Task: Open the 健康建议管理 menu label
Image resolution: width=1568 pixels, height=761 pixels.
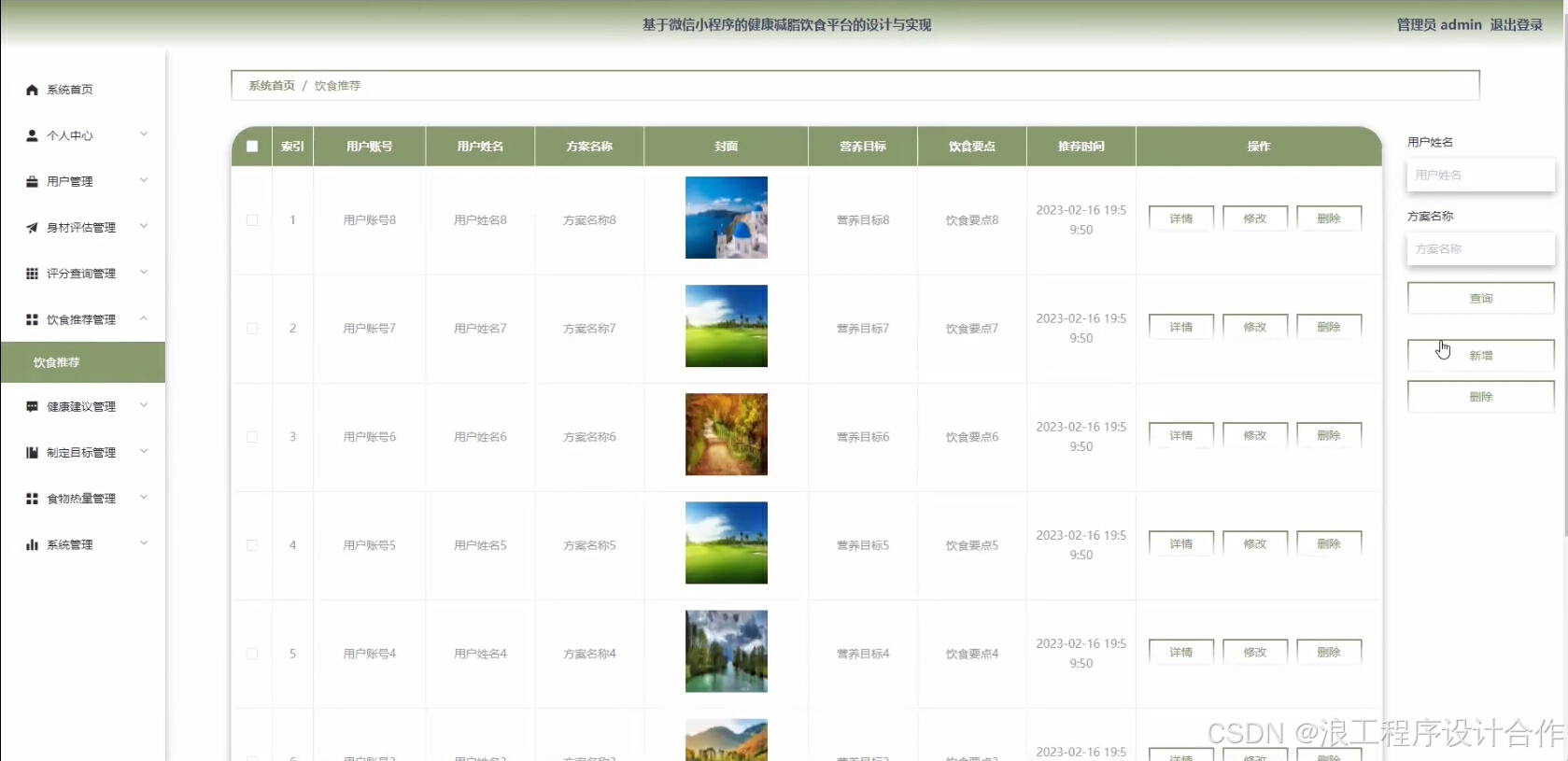Action: pos(81,406)
